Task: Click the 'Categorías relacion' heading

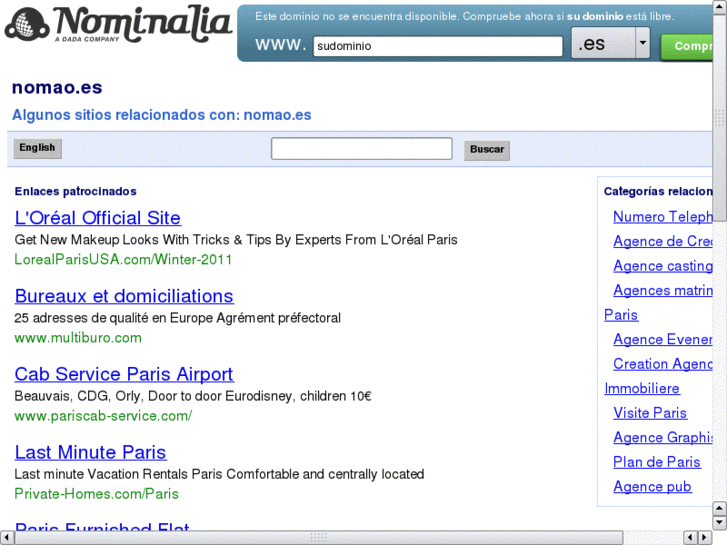Action: 658,192
